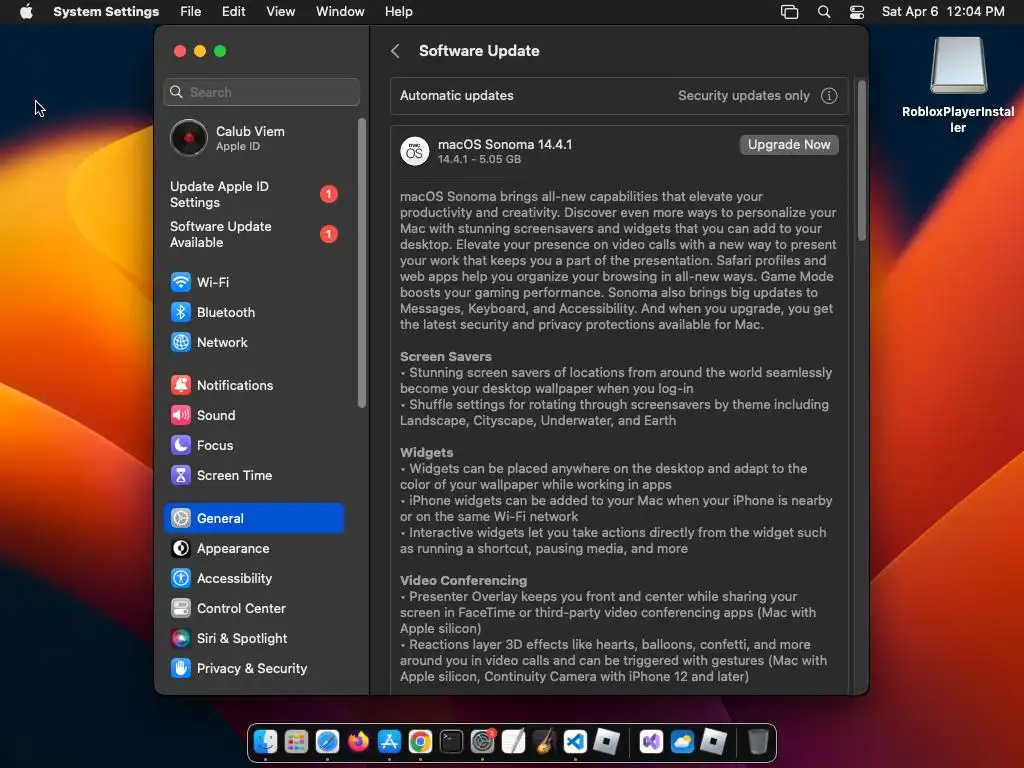Open Software Update Available notice
Viewport: 1024px width, 768px height.
[x=253, y=234]
